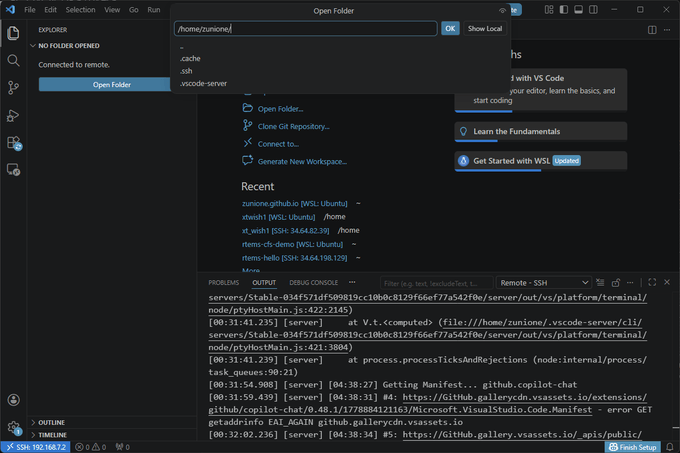This screenshot has height=453, width=680.
Task: Click forwarded ports status item
Action: (x=123, y=447)
